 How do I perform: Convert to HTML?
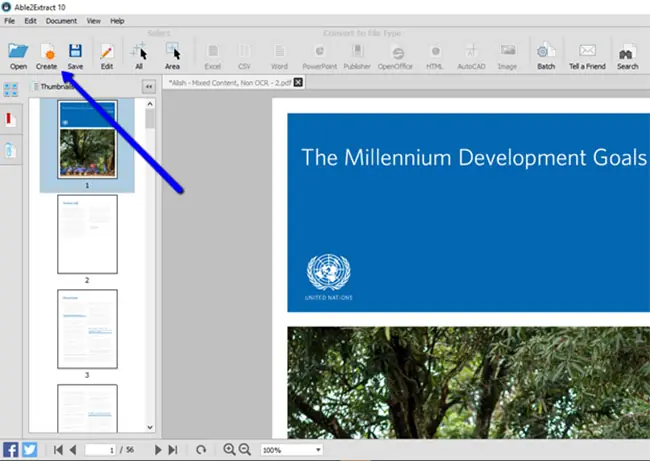[434, 56]
